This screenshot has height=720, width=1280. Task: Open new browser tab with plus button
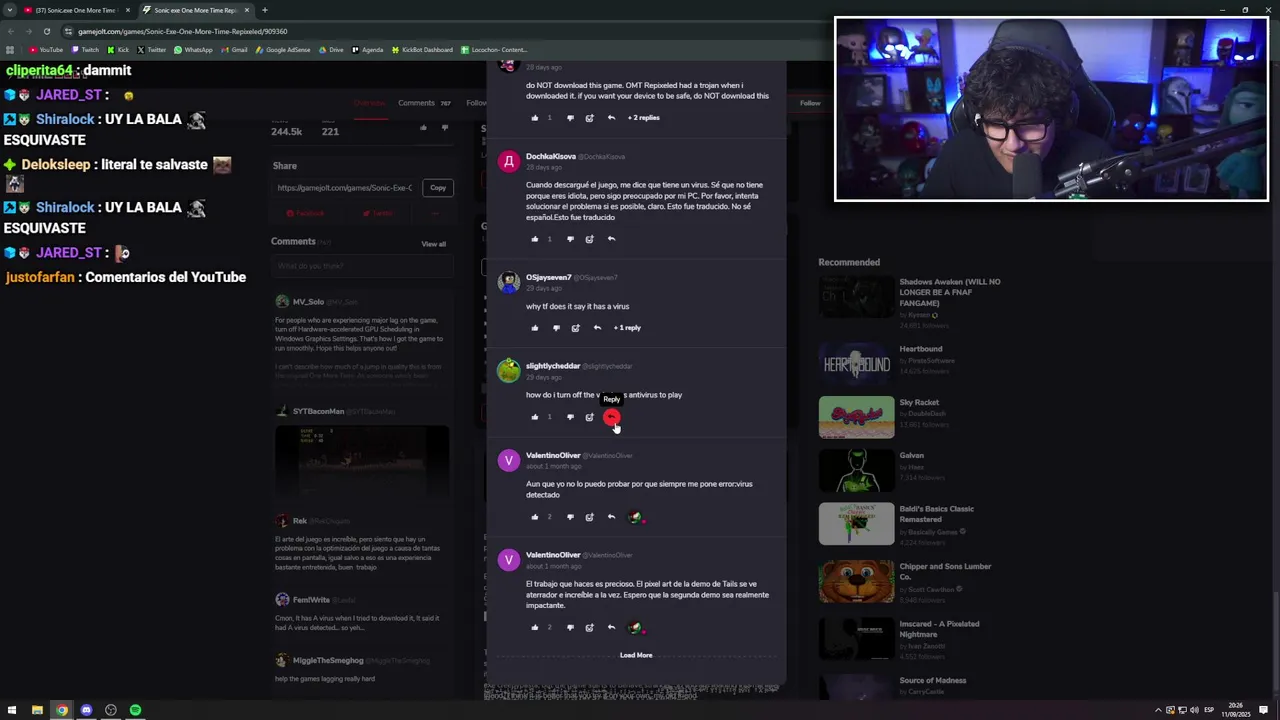click(265, 10)
